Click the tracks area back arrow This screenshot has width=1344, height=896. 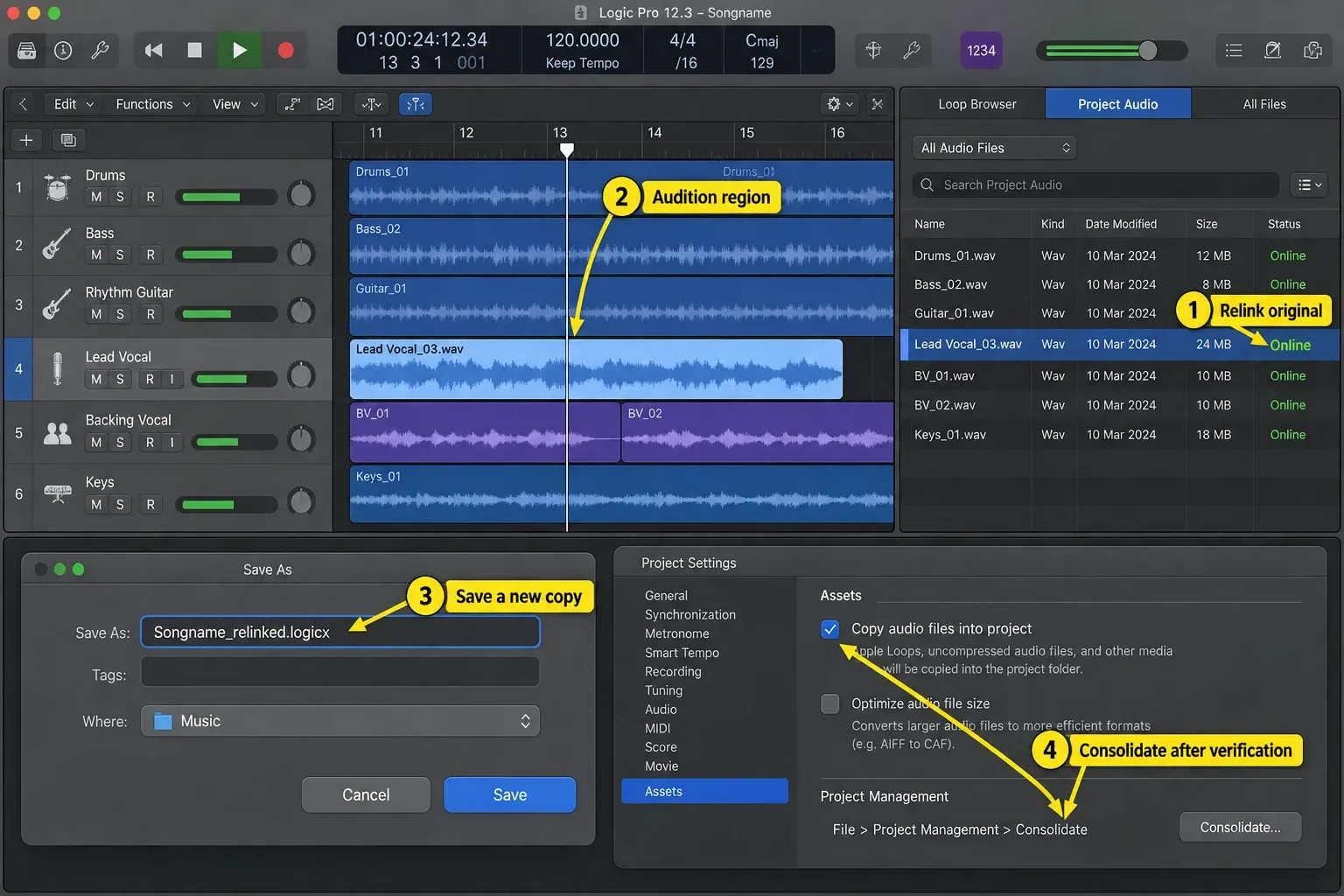tap(23, 104)
